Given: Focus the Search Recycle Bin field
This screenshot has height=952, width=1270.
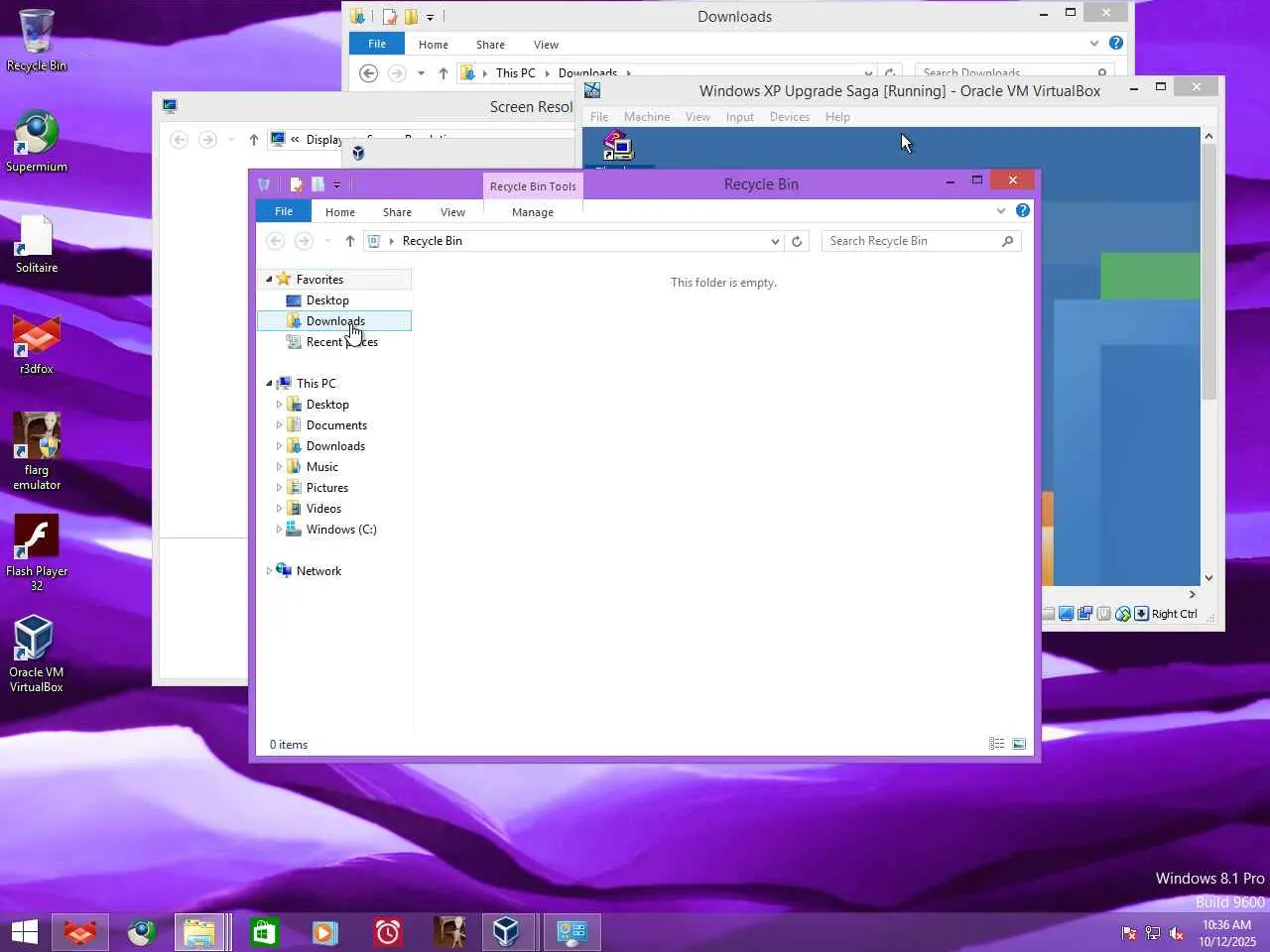Looking at the screenshot, I should pos(921,241).
